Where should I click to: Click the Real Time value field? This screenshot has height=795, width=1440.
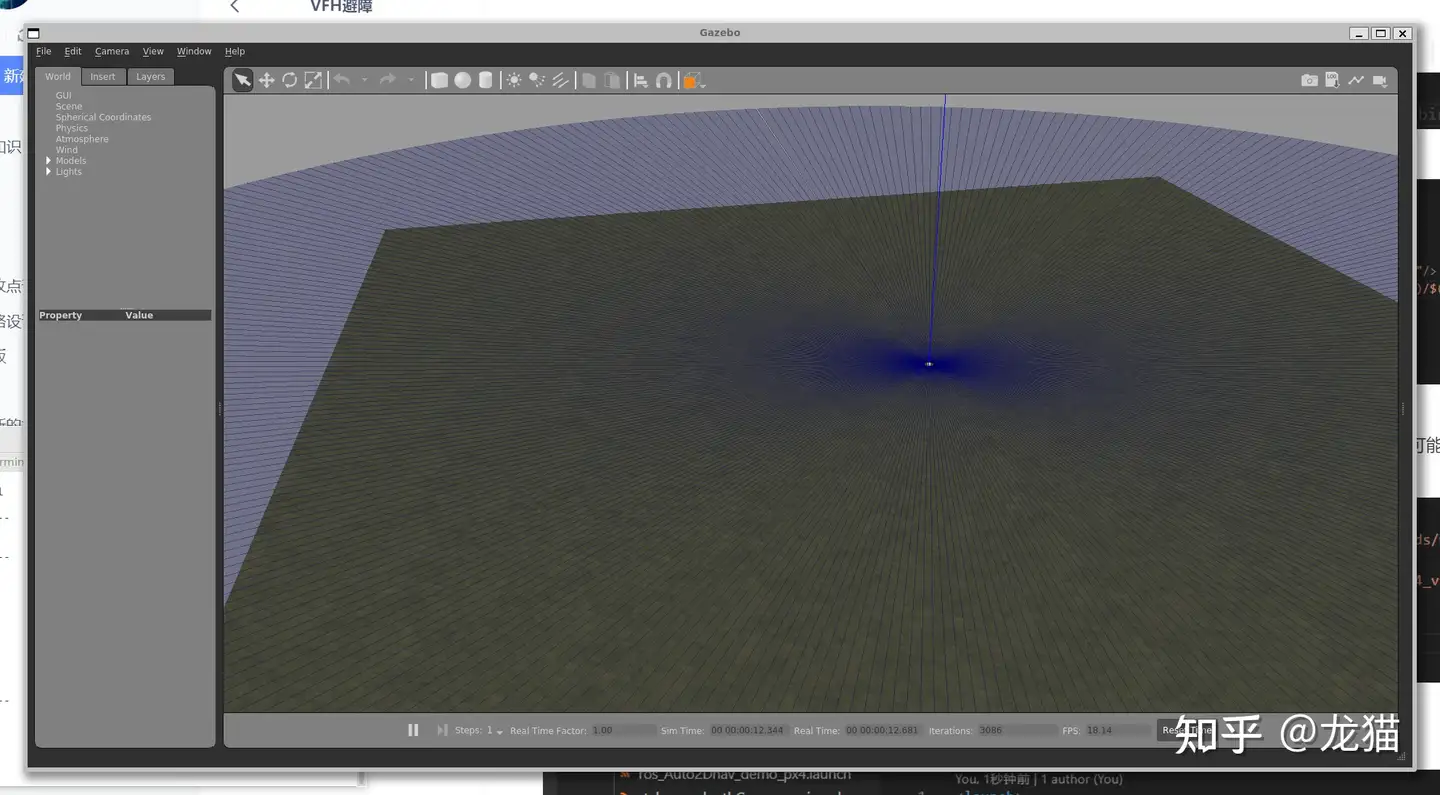(x=883, y=731)
